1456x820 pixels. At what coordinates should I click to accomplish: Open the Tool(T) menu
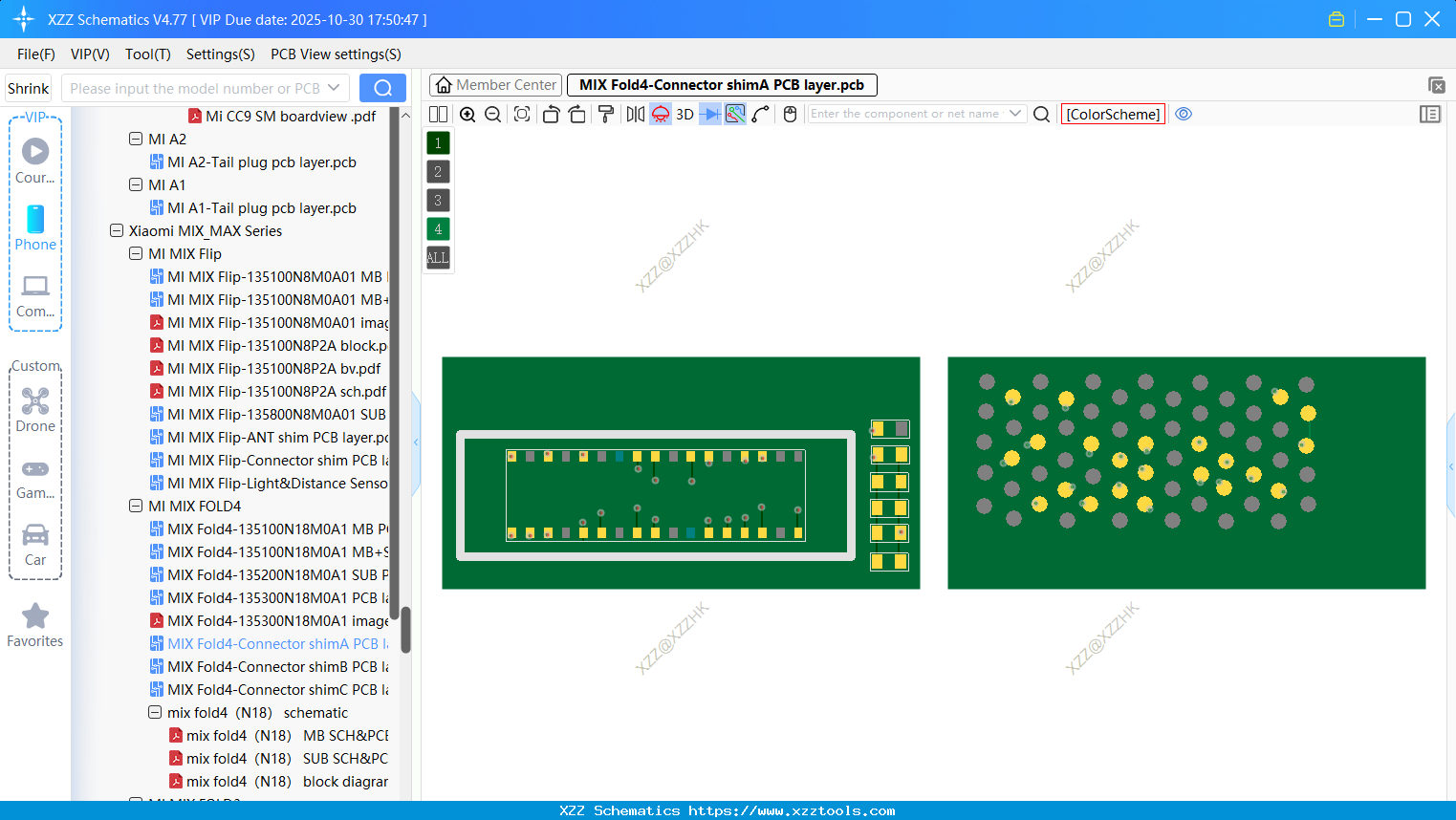click(x=148, y=54)
